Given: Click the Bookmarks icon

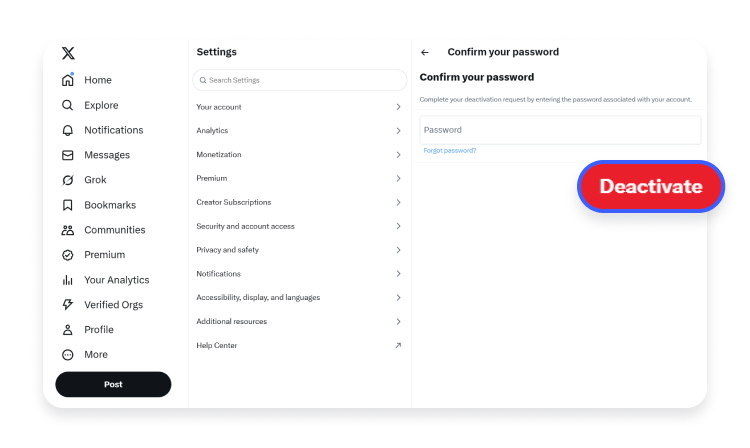Looking at the screenshot, I should tap(68, 205).
